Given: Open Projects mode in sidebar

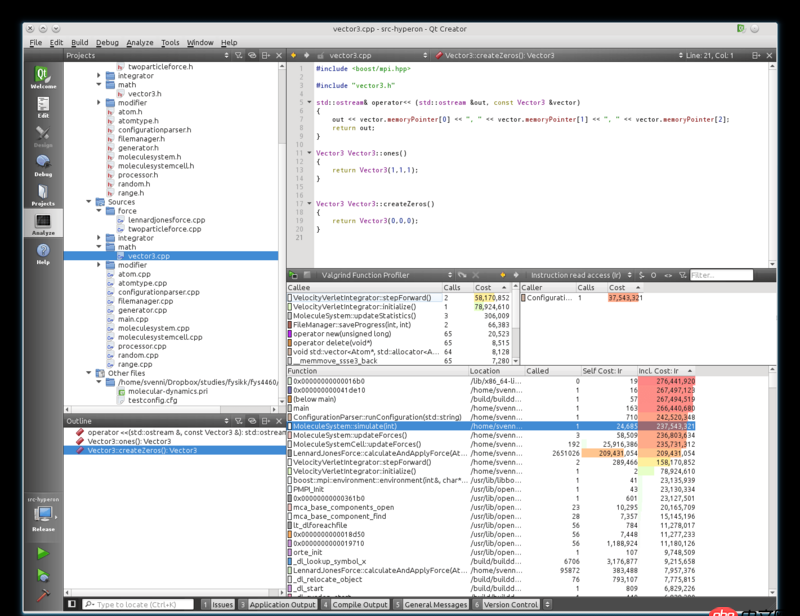Looking at the screenshot, I should (43, 195).
